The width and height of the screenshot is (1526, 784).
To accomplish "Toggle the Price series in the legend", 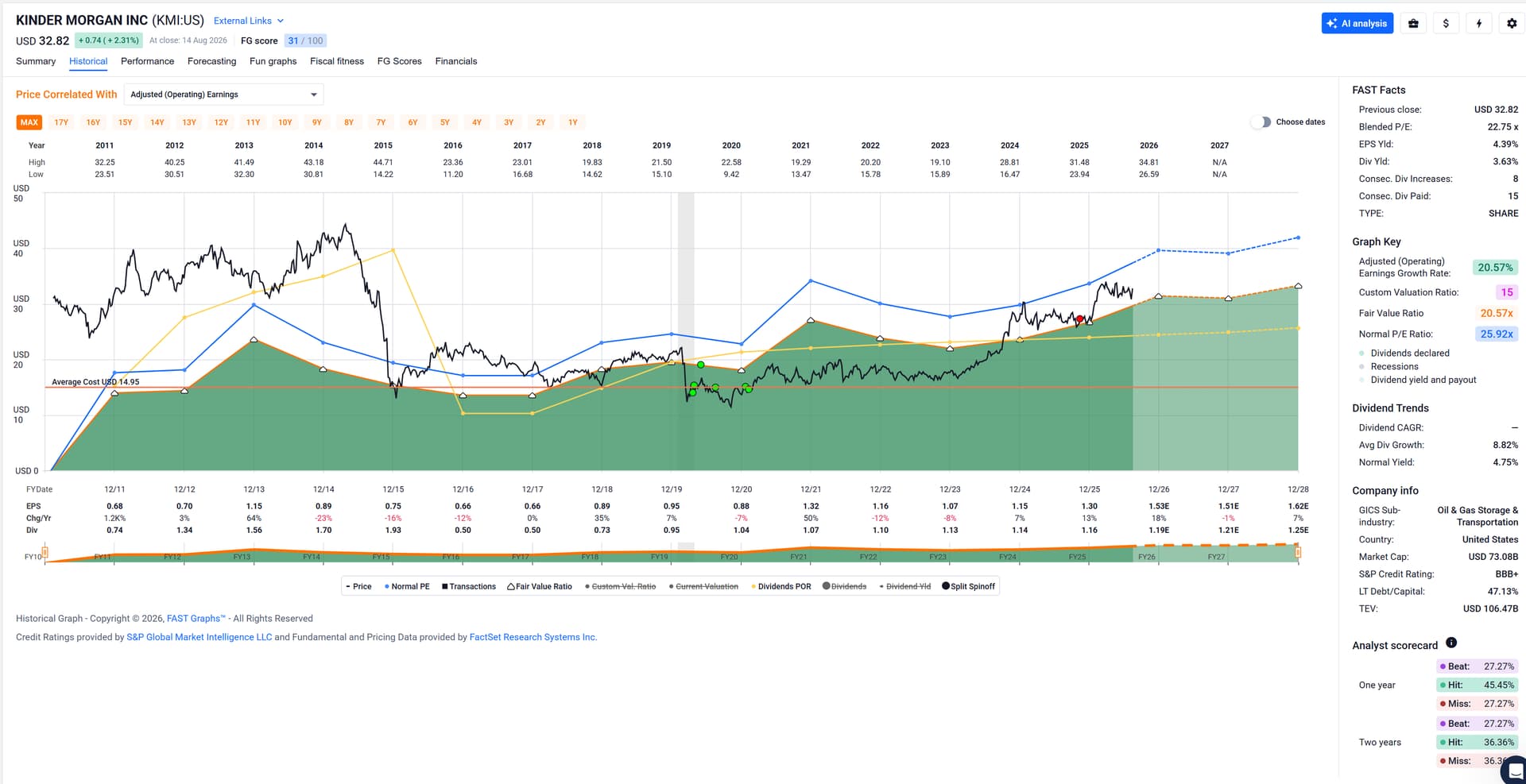I will [358, 586].
